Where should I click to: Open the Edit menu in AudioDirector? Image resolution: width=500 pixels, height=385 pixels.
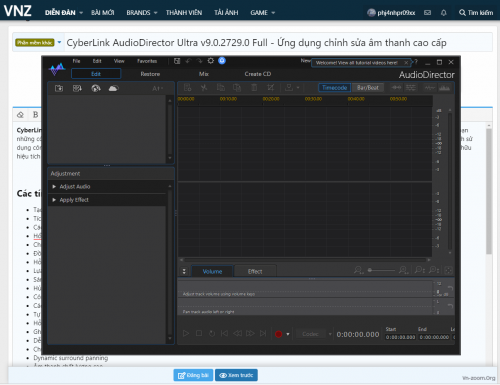(97, 61)
